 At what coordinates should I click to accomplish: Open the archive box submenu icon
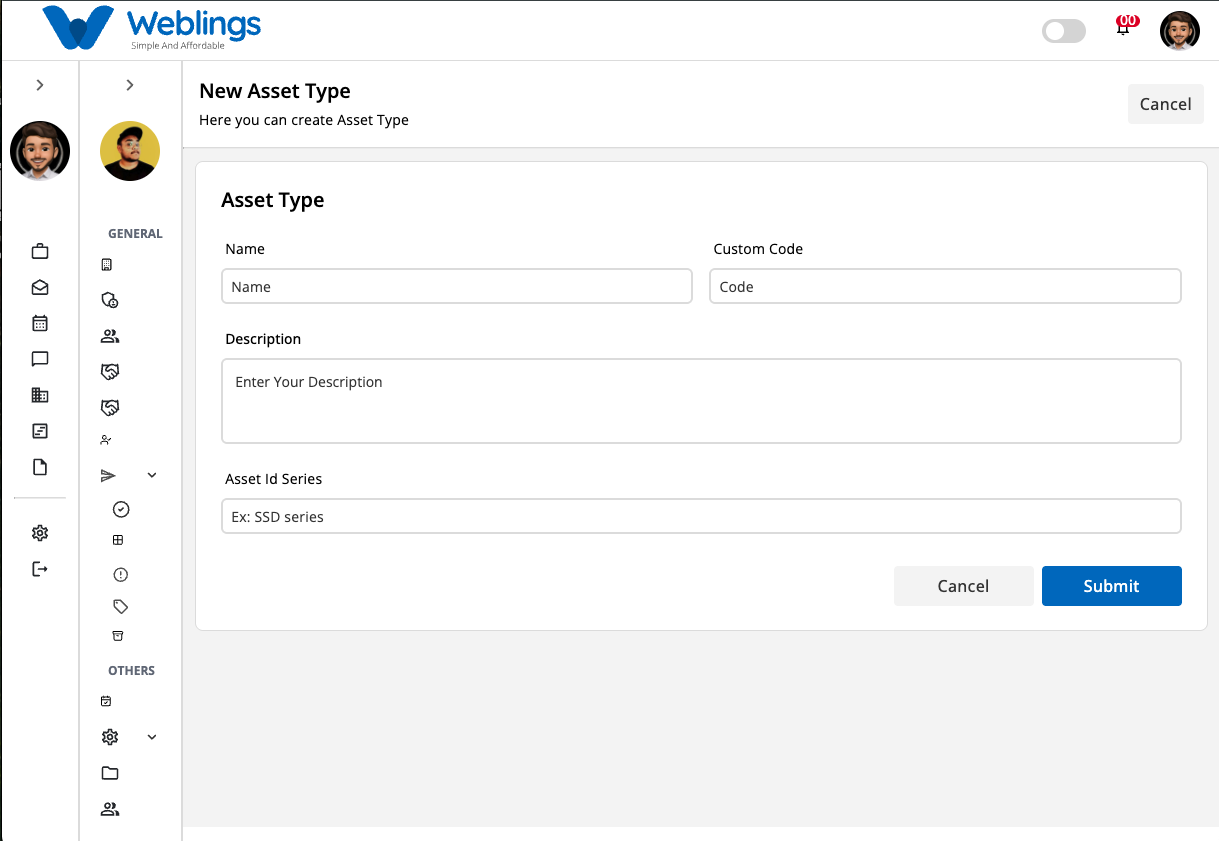coord(118,636)
